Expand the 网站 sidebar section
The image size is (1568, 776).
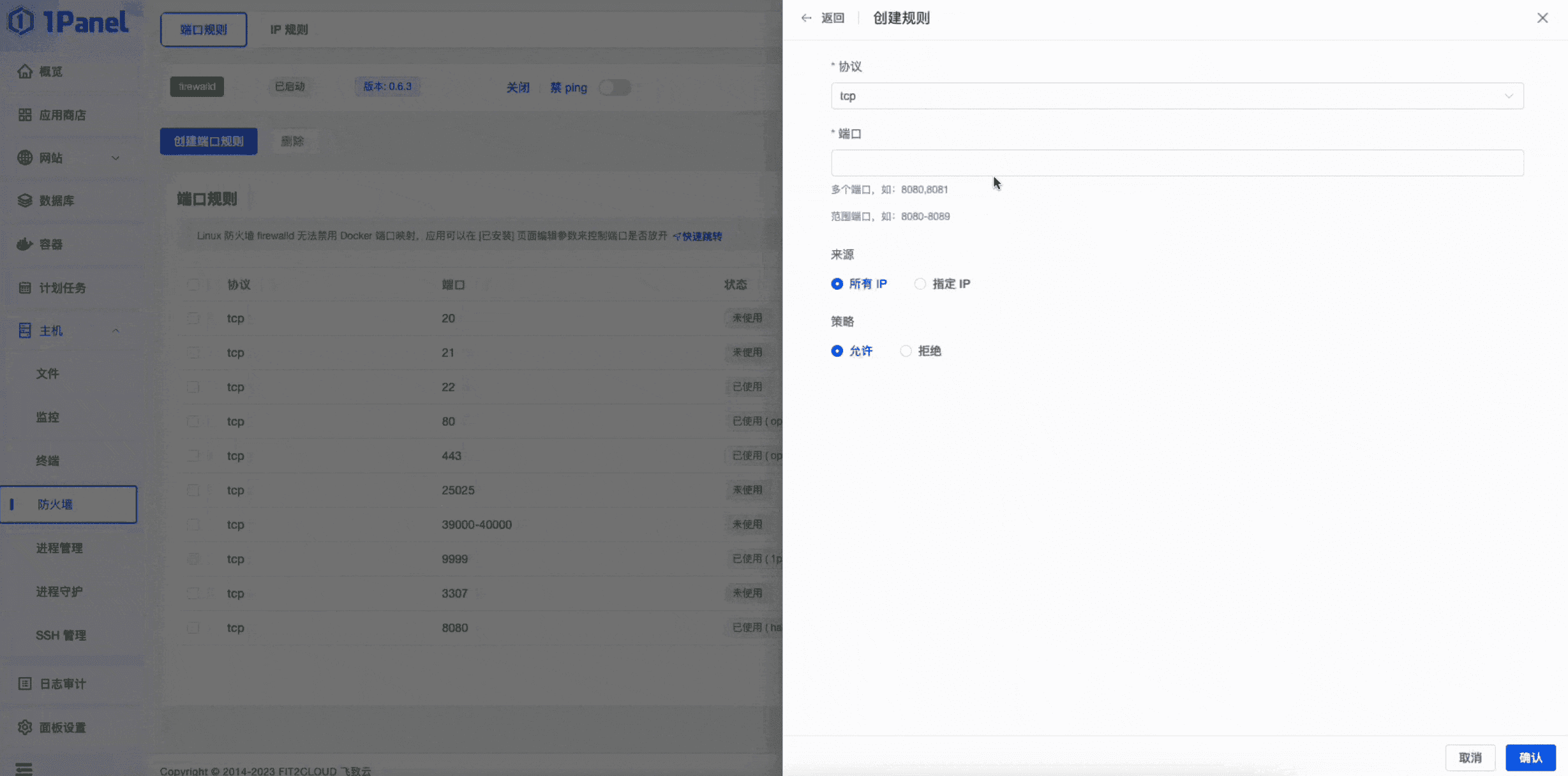click(116, 158)
